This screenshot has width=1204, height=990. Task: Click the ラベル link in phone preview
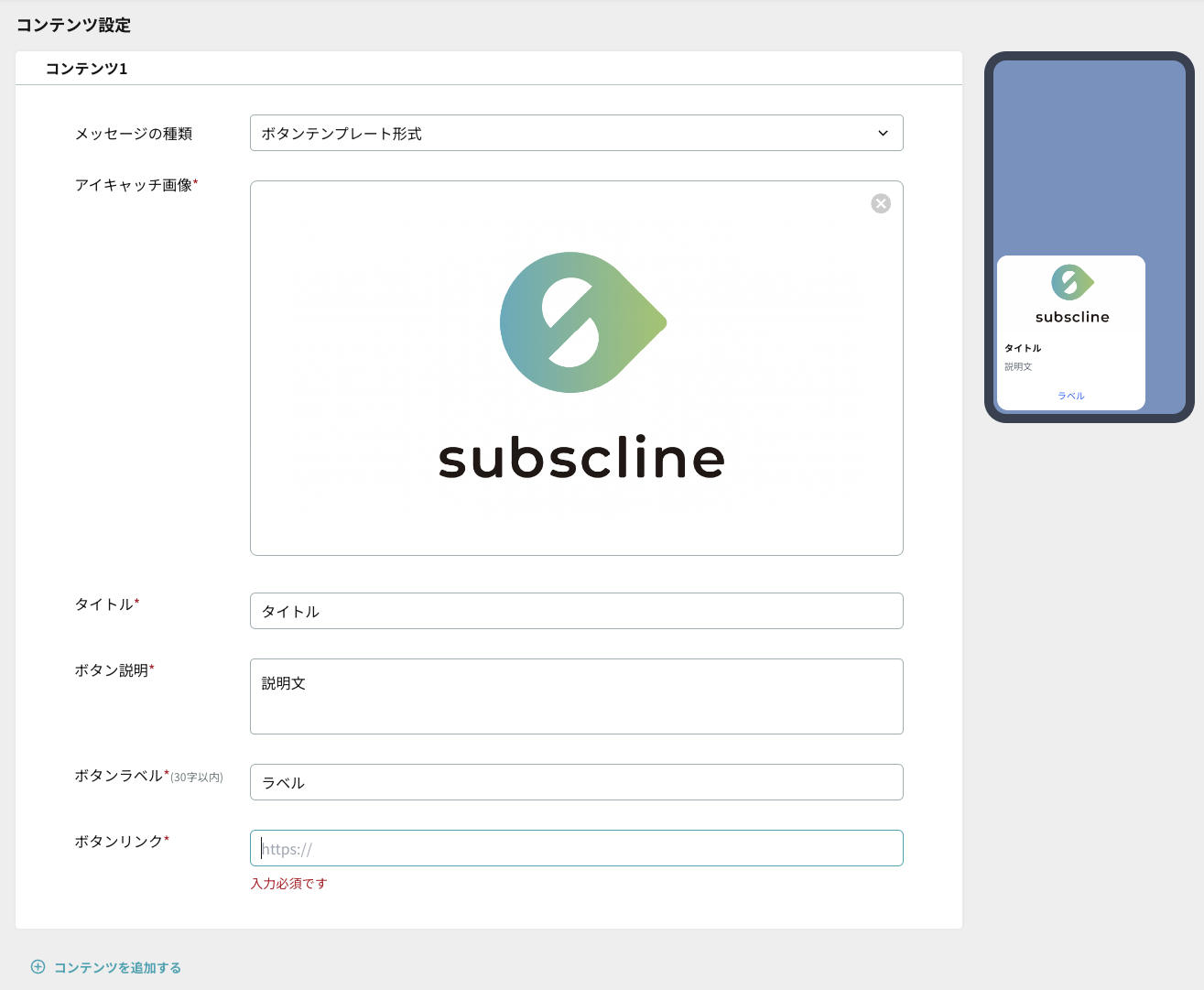(1071, 396)
